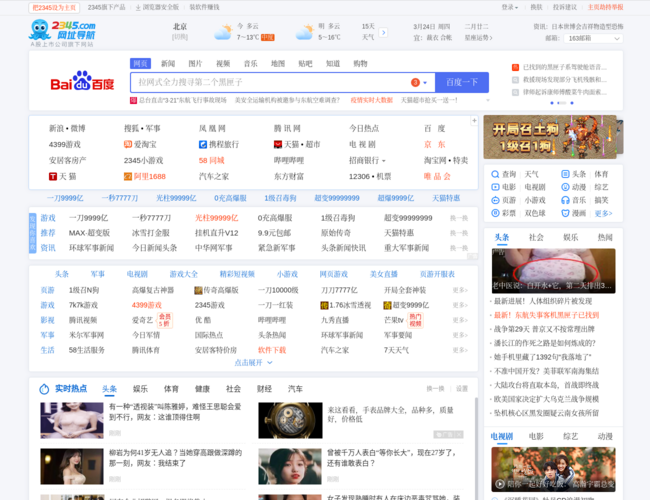Image resolution: width=650 pixels, height=500 pixels.
Task: Click the 15天天气 forward arrow
Action: pyautogui.click(x=383, y=32)
